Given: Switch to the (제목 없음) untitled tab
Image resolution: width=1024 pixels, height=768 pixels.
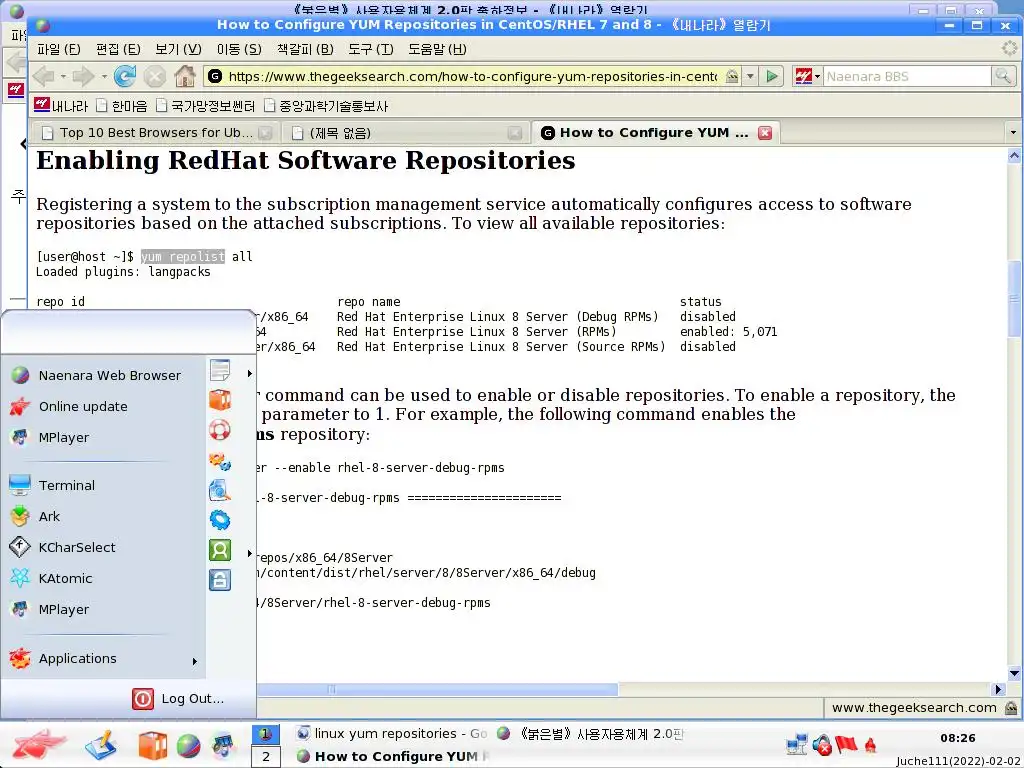Looking at the screenshot, I should click(x=406, y=133).
